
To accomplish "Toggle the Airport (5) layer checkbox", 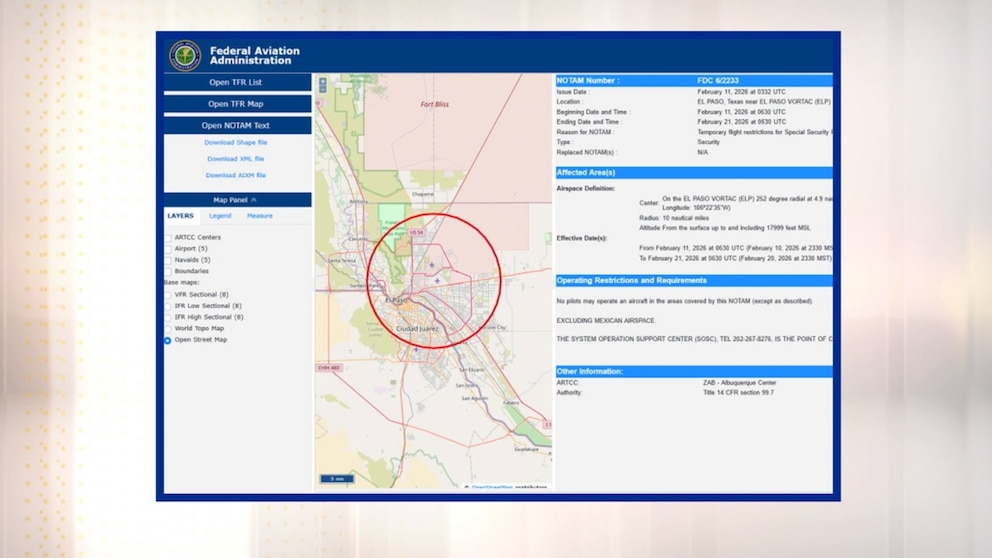I will coord(168,249).
